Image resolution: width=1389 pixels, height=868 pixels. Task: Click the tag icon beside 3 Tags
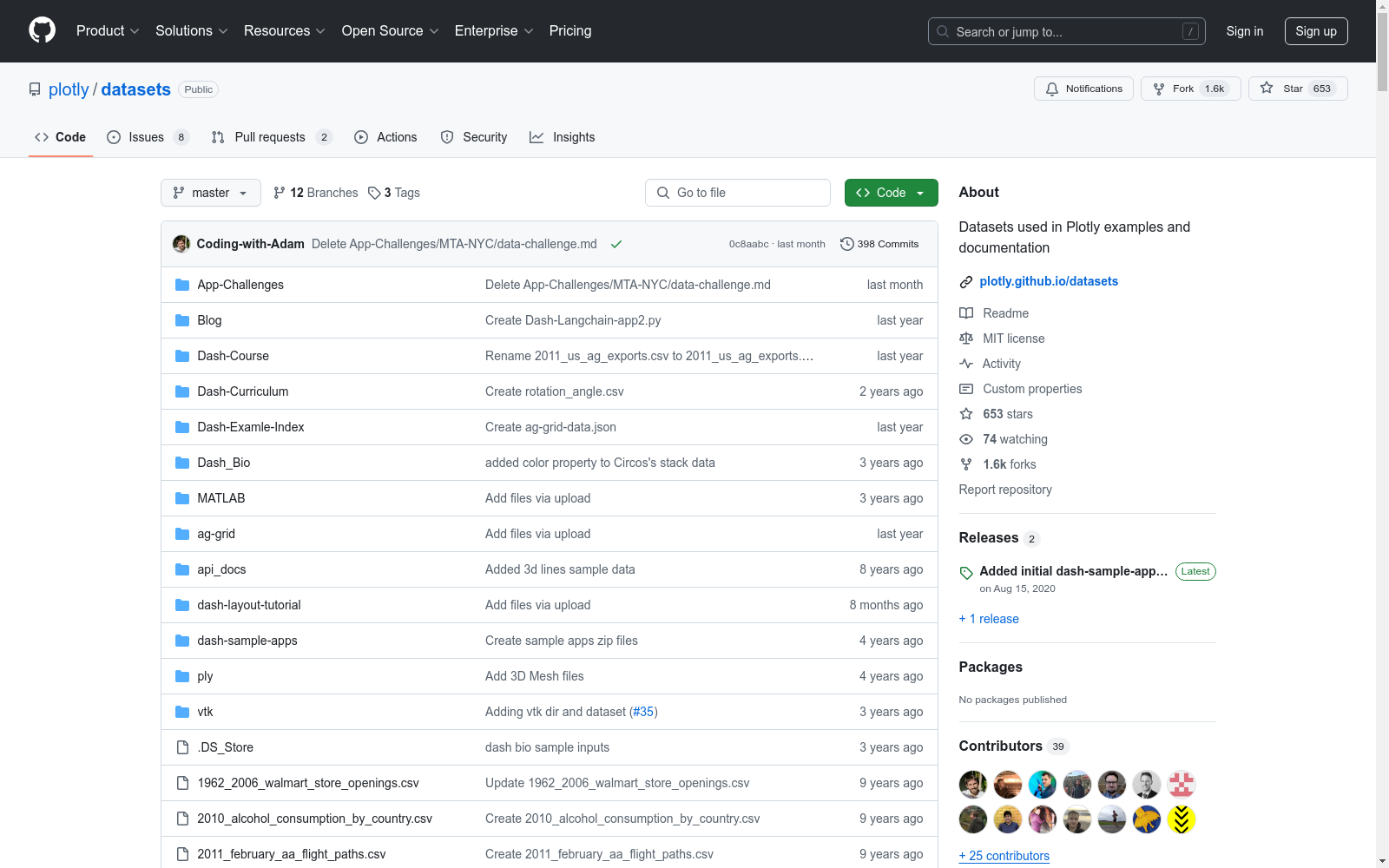click(374, 193)
